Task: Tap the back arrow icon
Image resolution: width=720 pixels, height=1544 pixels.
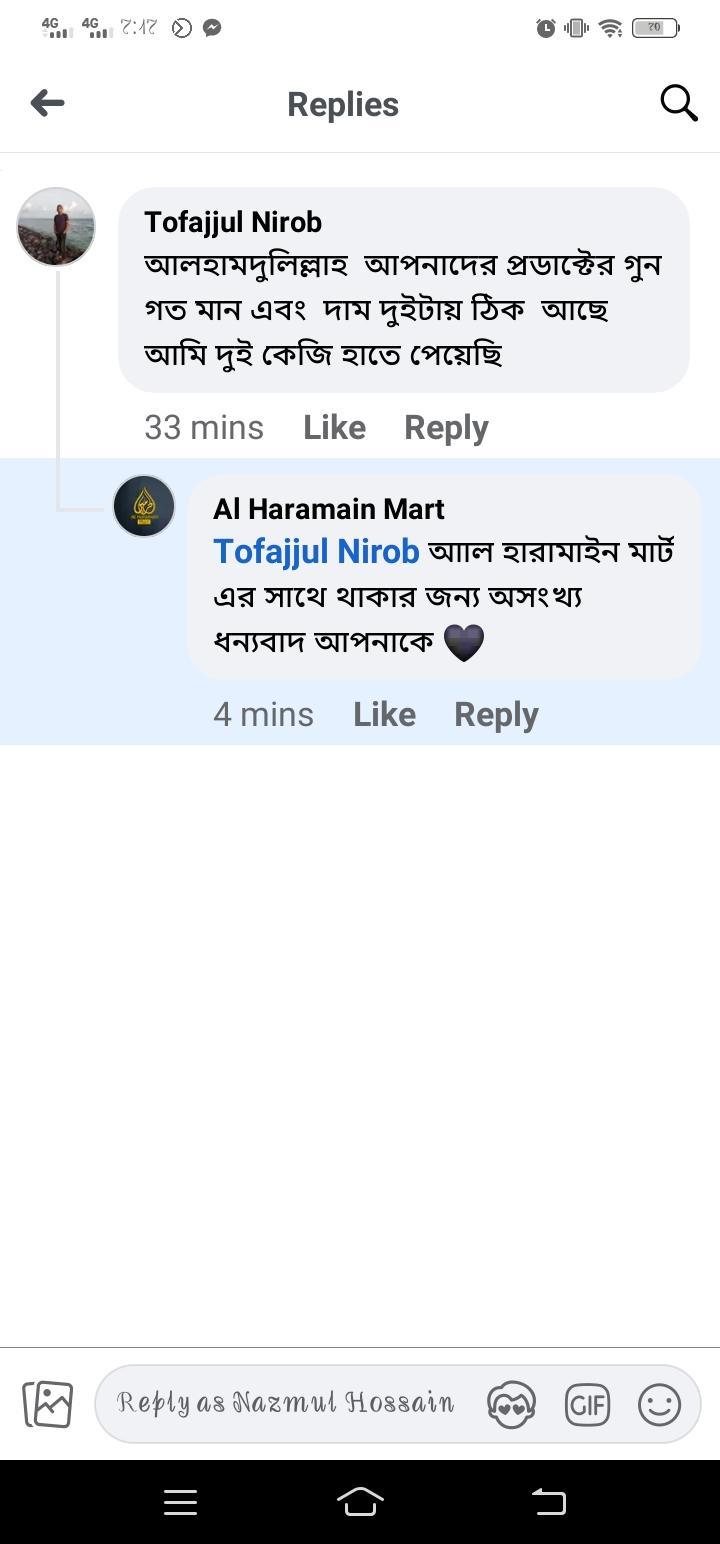Action: point(47,103)
